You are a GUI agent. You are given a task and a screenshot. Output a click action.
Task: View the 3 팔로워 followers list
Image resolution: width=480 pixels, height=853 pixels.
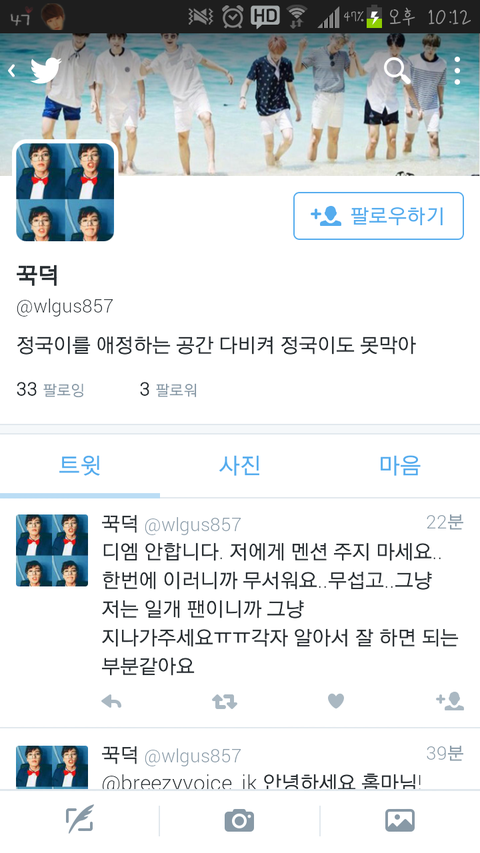[168, 390]
